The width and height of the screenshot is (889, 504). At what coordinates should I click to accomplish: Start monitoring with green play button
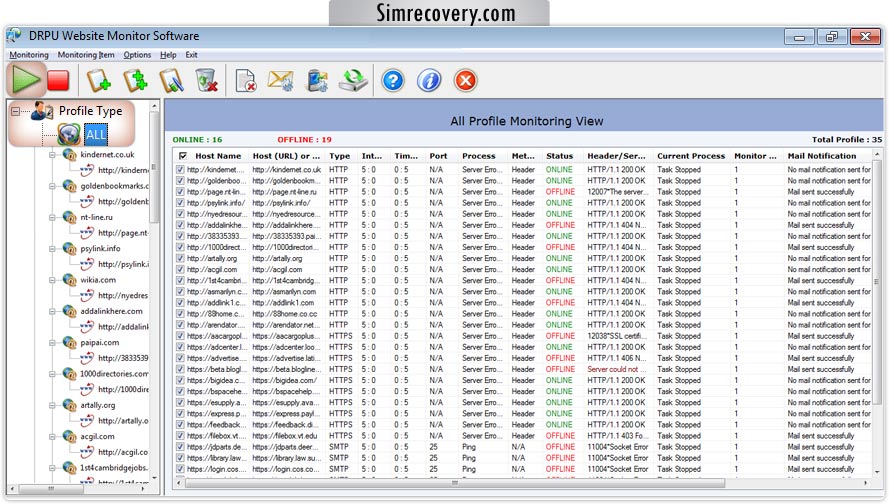coord(26,80)
